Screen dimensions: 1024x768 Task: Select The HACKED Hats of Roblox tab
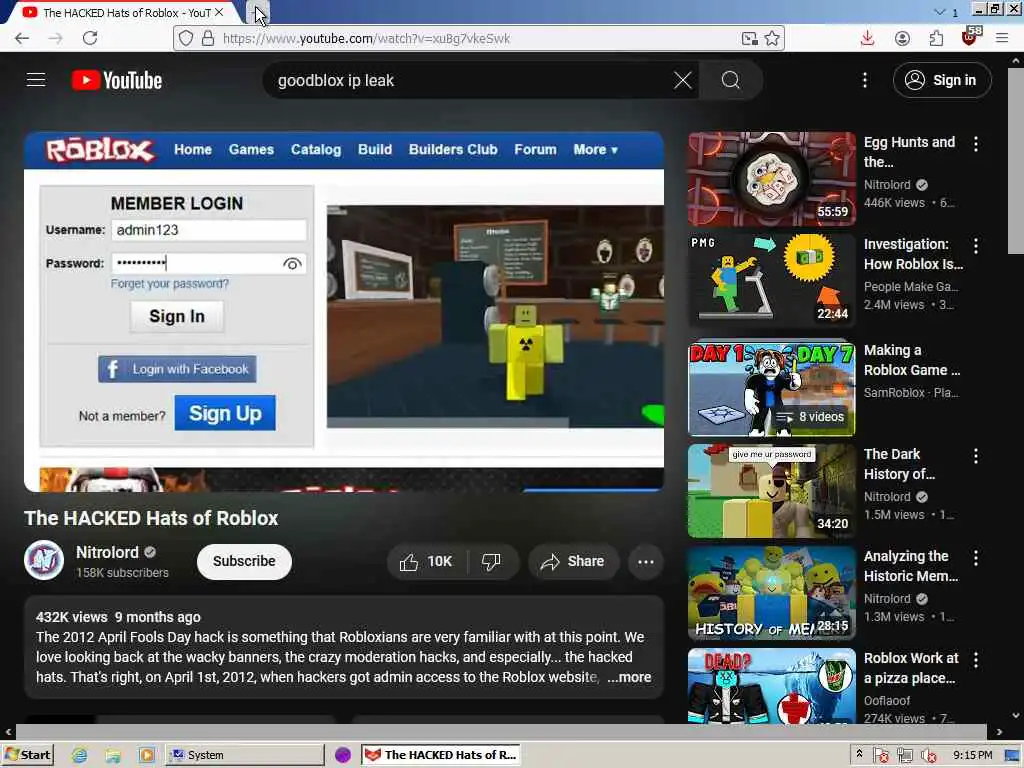pos(124,12)
